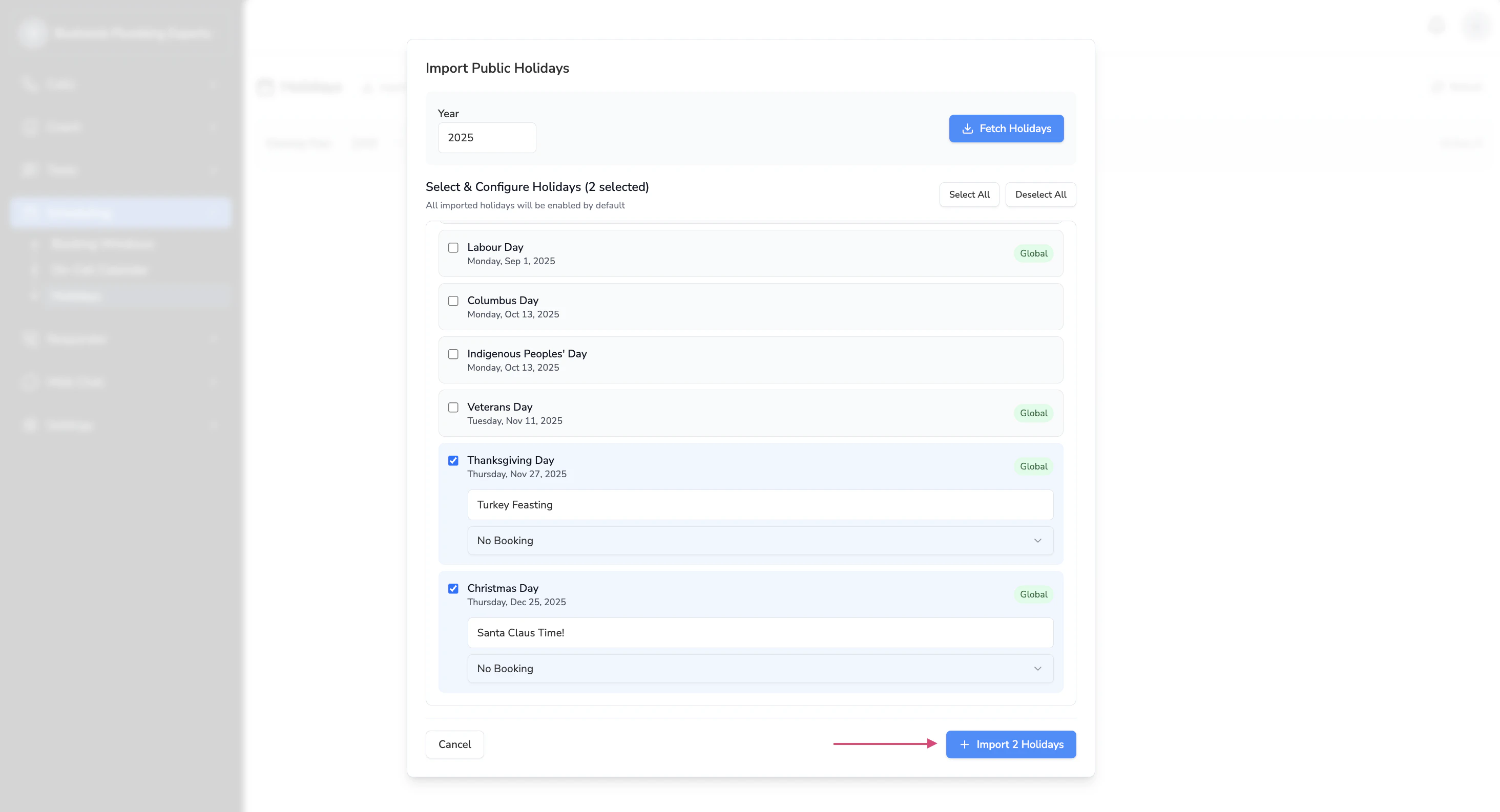Viewport: 1500px width, 812px height.
Task: Click the Santa Claus Time! name field
Action: (760, 633)
